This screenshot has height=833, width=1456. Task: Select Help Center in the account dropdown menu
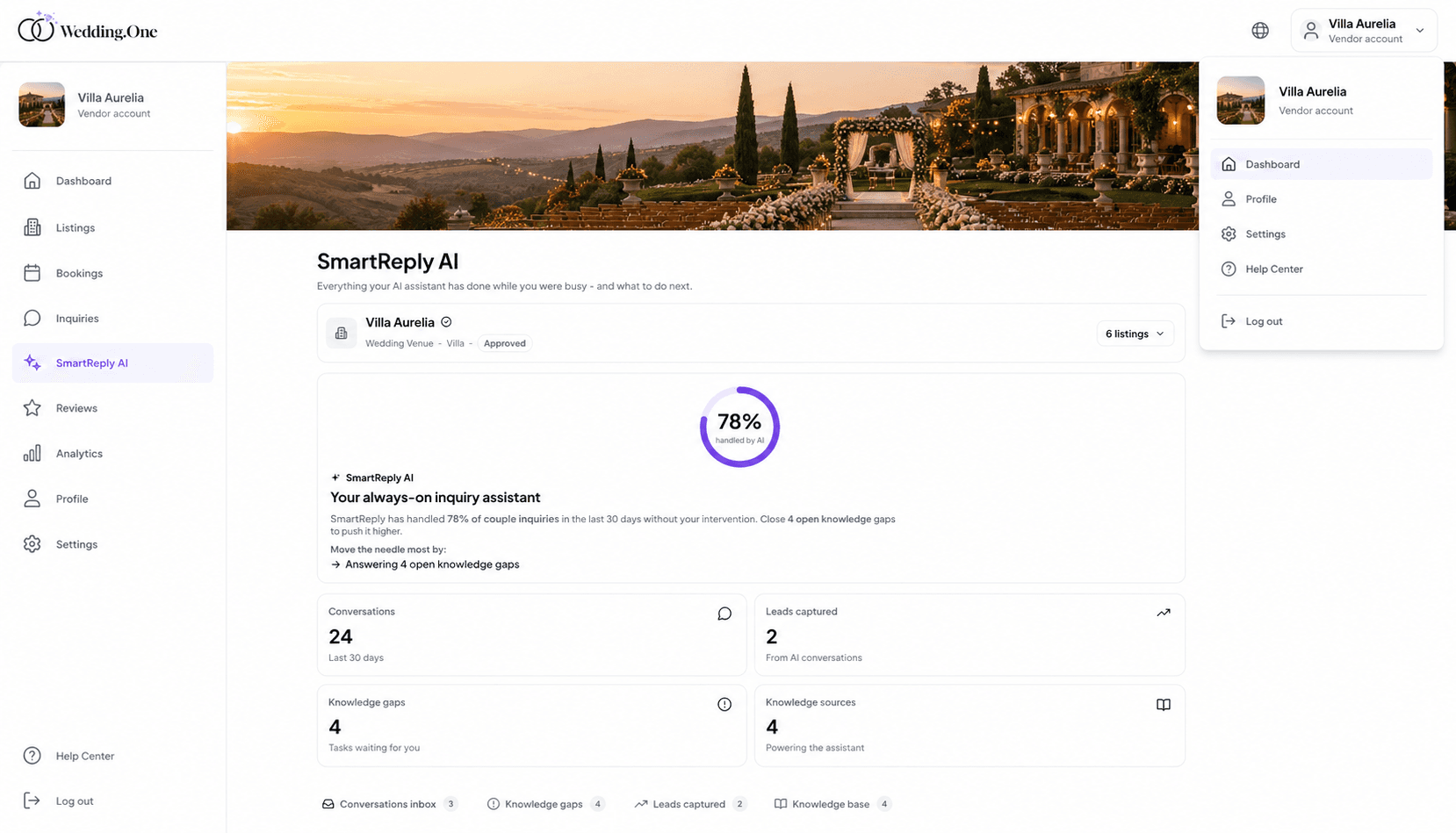tap(1322, 269)
